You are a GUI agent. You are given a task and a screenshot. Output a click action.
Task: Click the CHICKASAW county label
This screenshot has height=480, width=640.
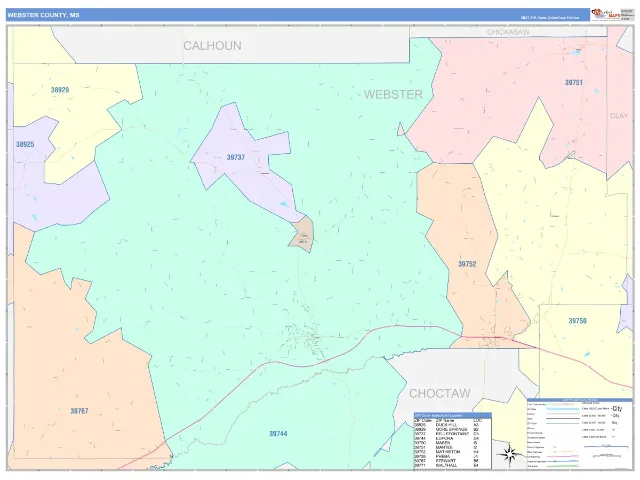tap(508, 32)
